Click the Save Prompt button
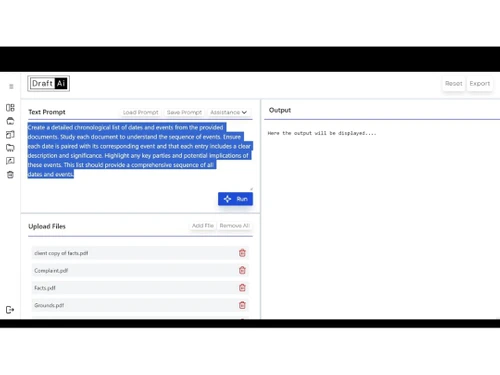Viewport: 500px width, 375px height. coord(184,112)
